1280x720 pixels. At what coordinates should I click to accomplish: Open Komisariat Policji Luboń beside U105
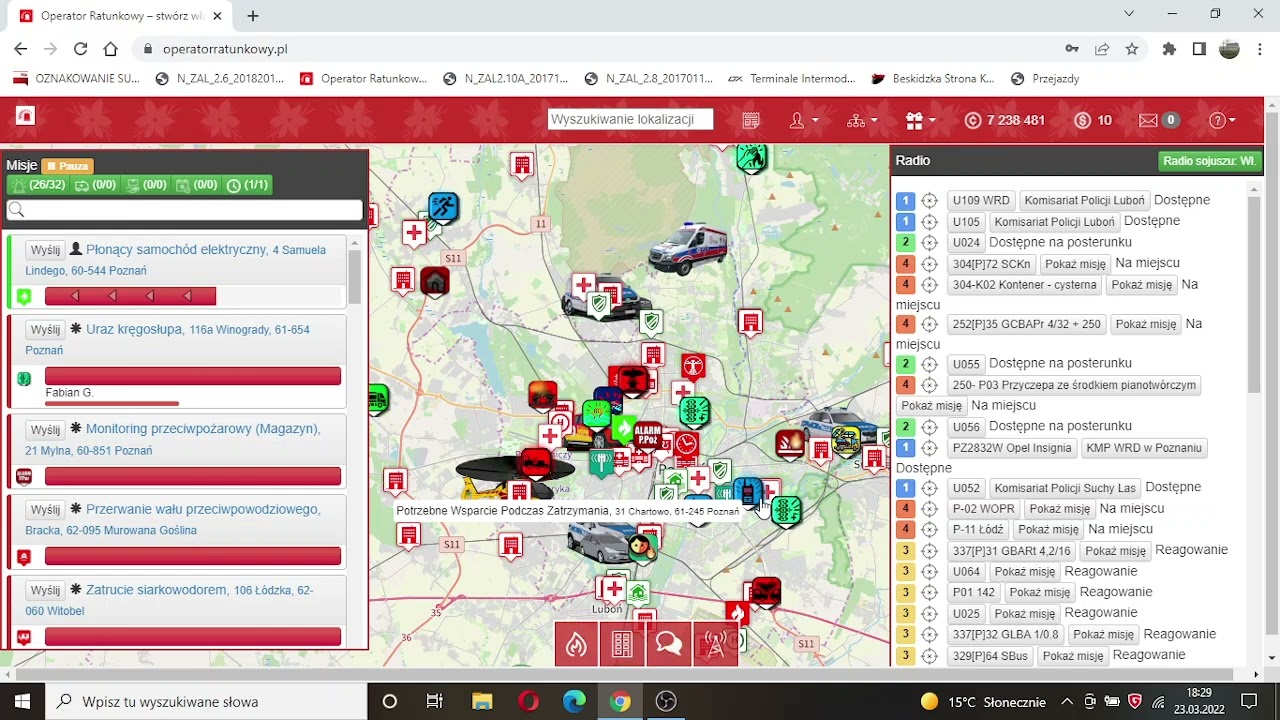click(x=1054, y=222)
